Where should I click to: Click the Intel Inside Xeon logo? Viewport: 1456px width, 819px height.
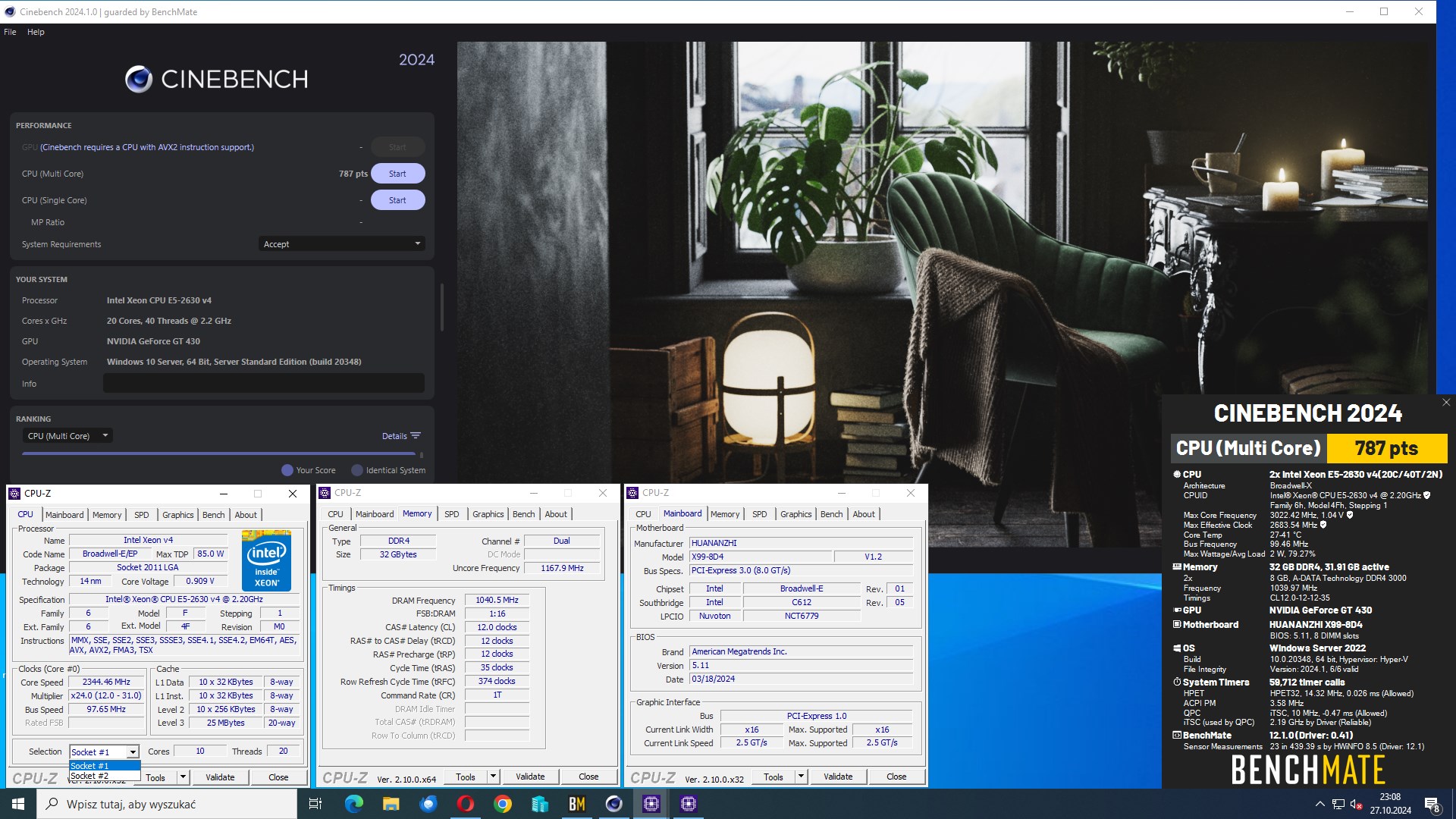(x=266, y=561)
